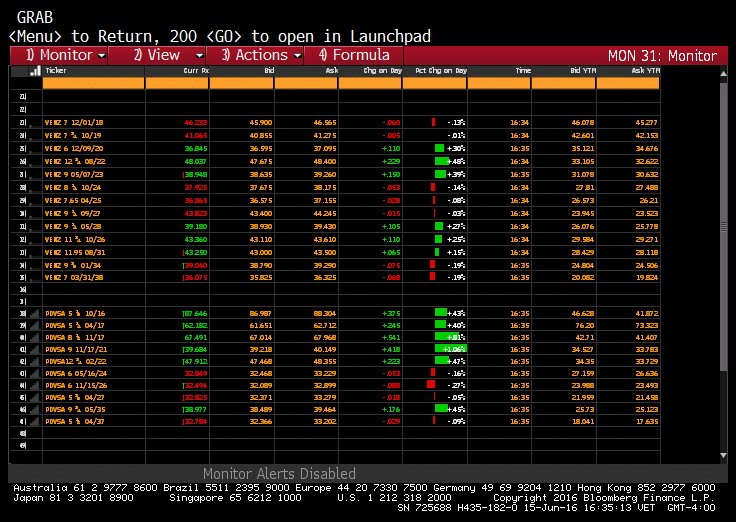Click bid value 86.987 cell

click(x=261, y=314)
